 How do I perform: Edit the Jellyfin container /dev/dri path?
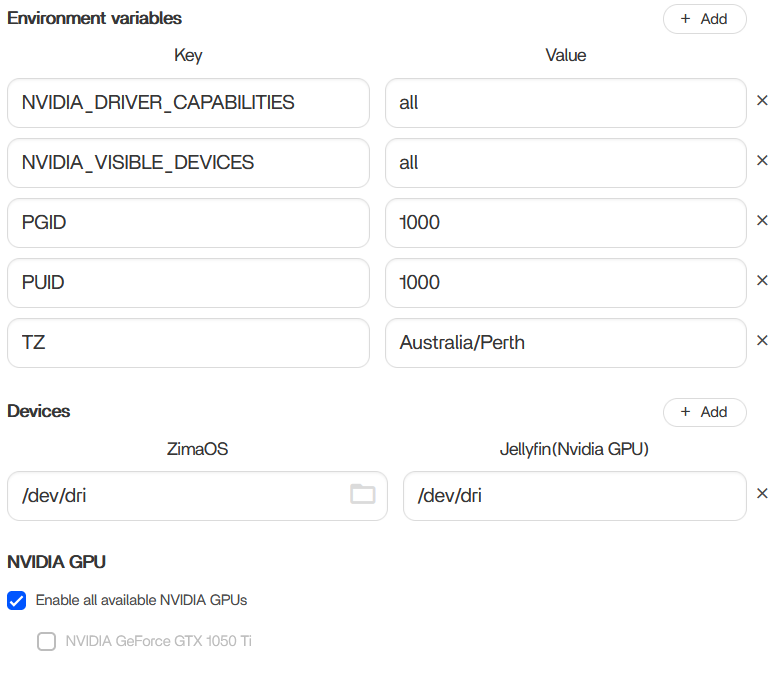(574, 496)
